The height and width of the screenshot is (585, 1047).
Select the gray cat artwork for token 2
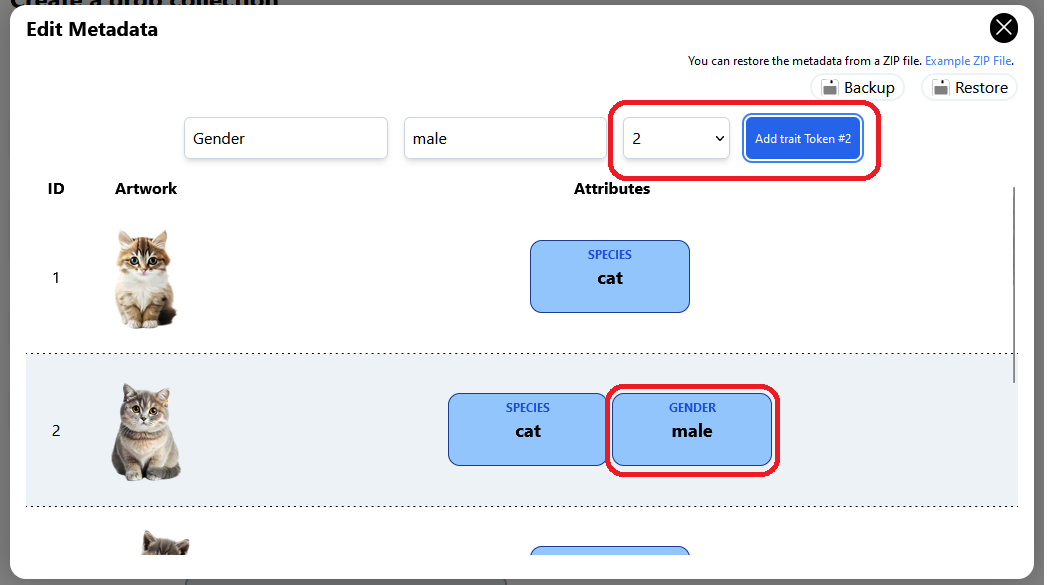click(x=146, y=431)
